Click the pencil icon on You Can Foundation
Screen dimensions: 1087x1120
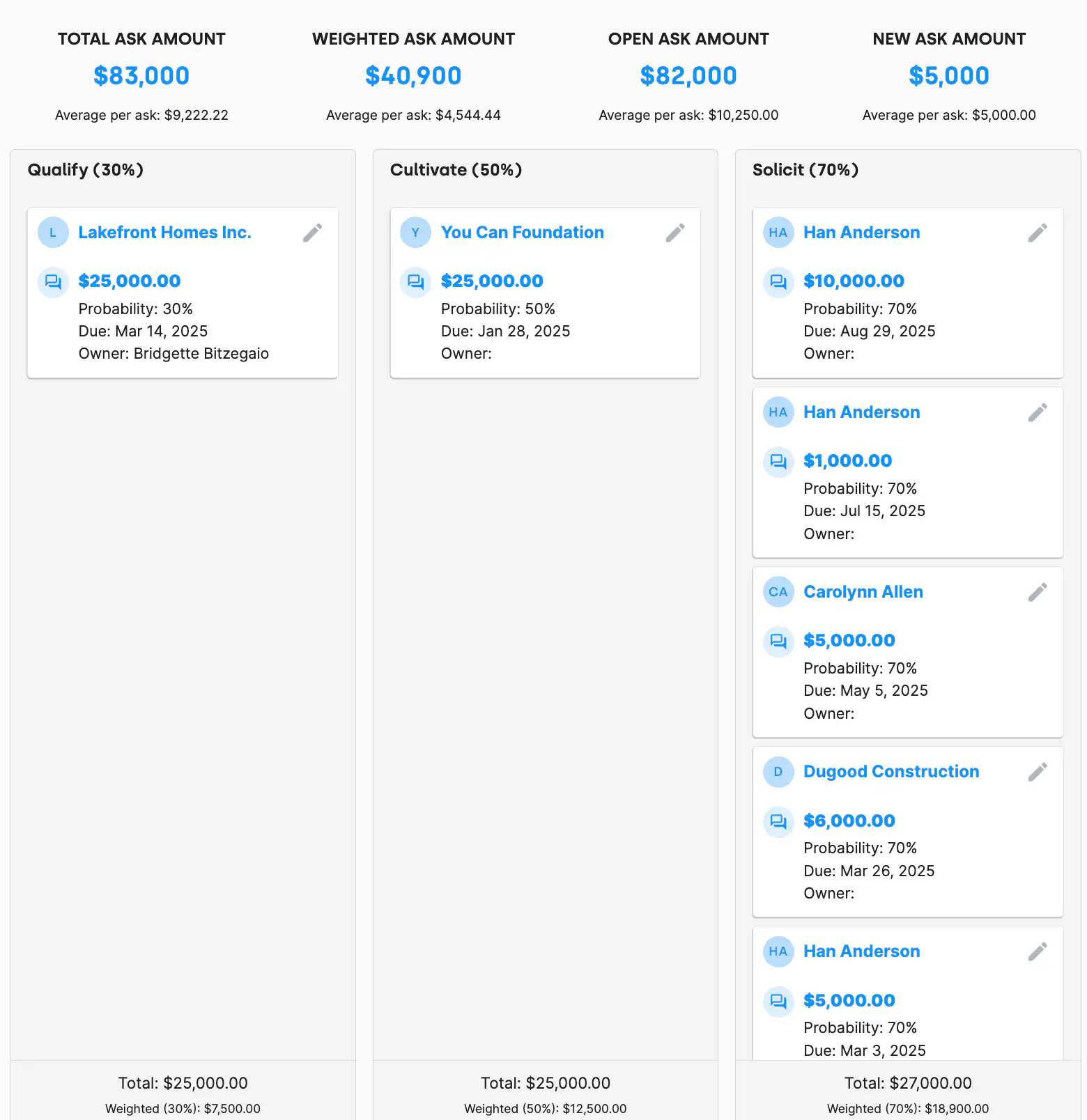[674, 233]
